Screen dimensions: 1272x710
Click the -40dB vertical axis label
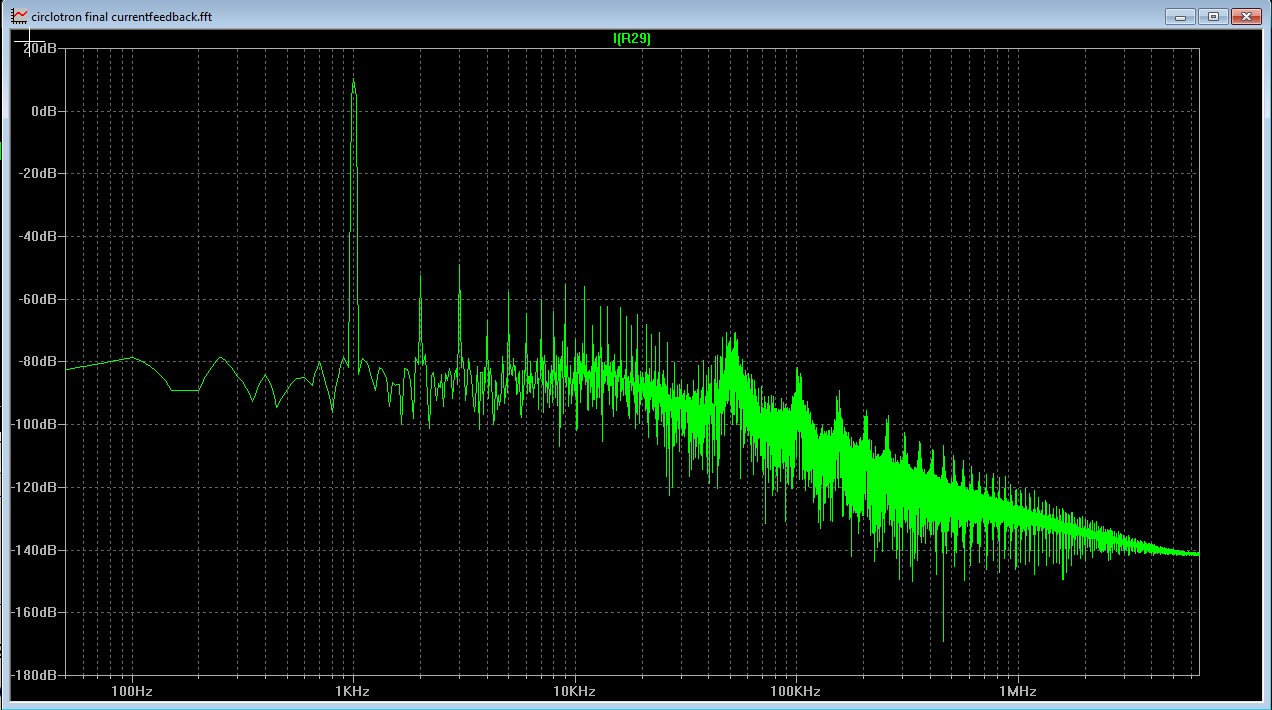click(x=37, y=236)
